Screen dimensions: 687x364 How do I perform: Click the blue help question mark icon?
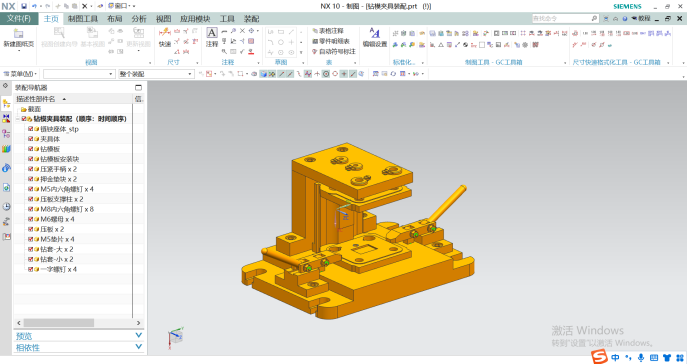tap(625, 18)
